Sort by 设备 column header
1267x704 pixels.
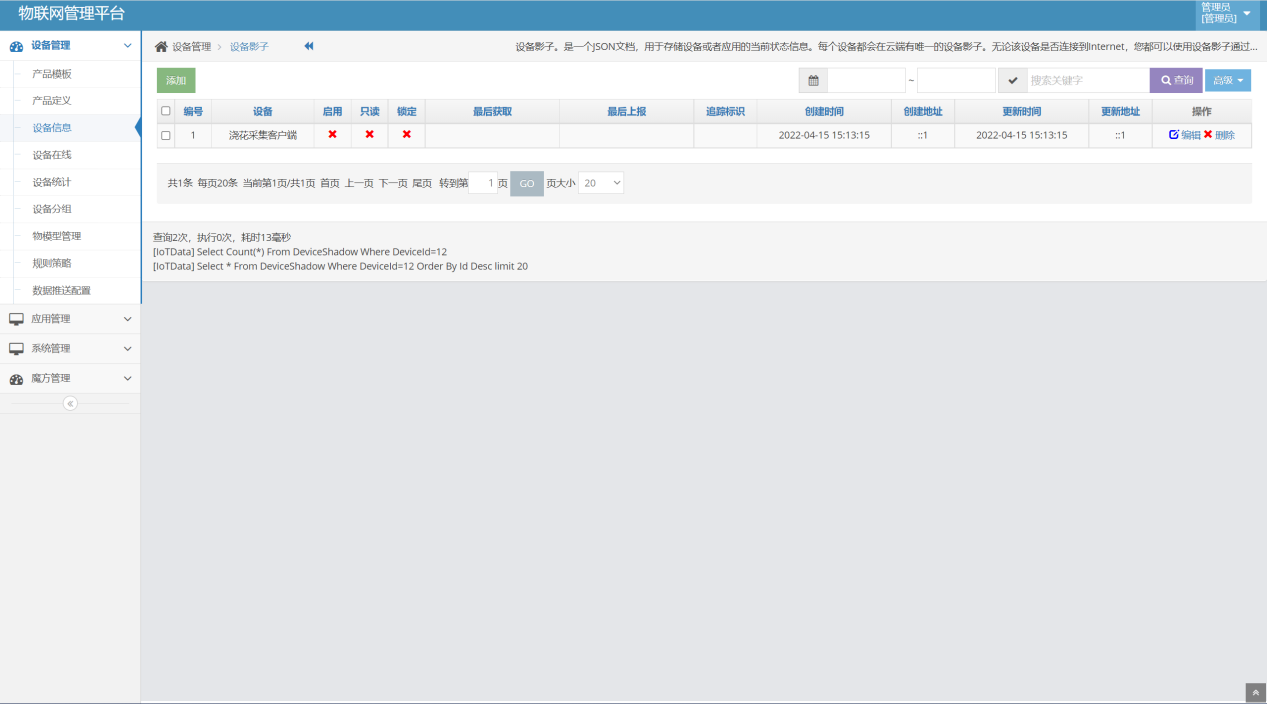(263, 111)
